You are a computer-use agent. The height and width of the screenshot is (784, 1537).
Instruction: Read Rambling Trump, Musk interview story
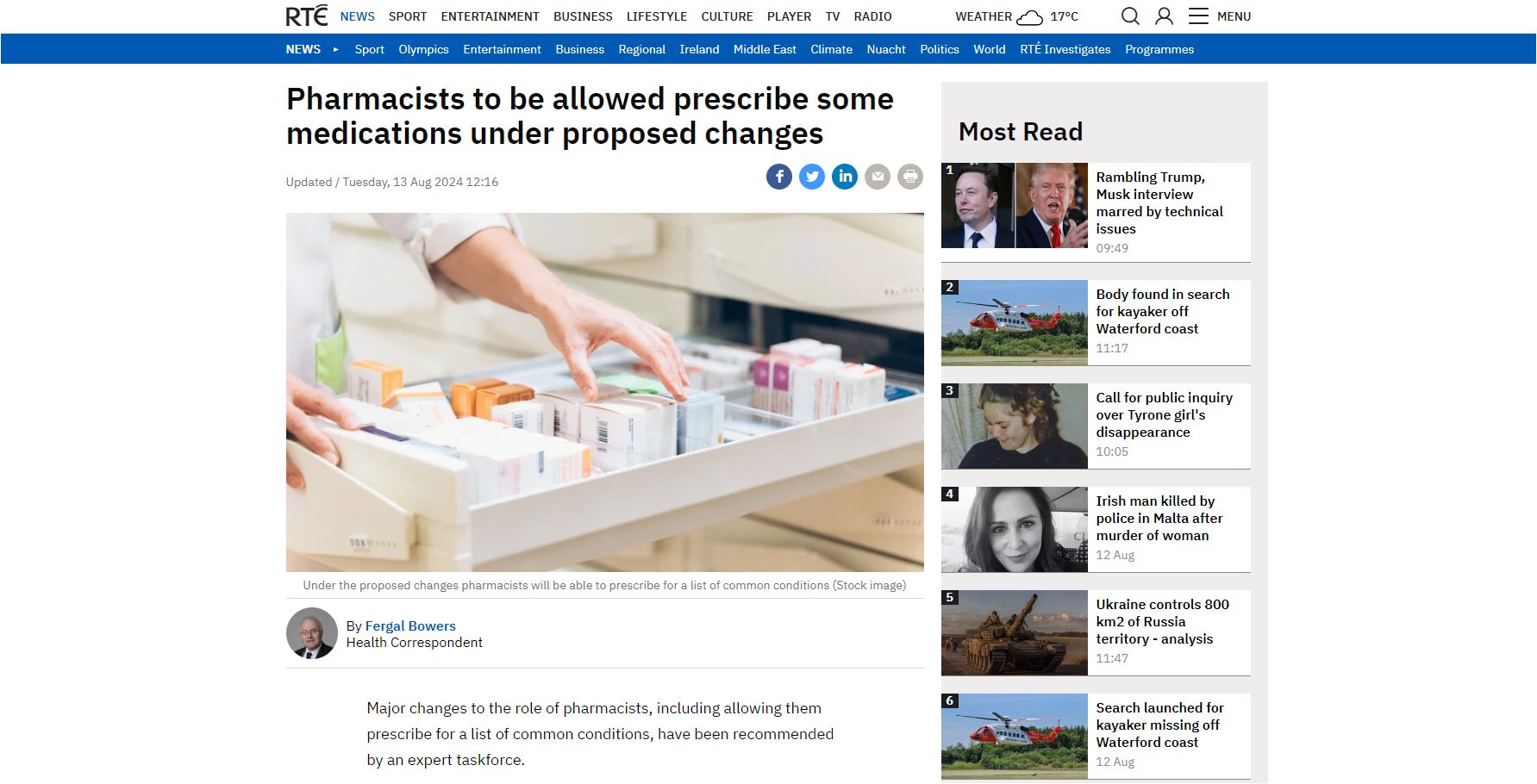1159,203
